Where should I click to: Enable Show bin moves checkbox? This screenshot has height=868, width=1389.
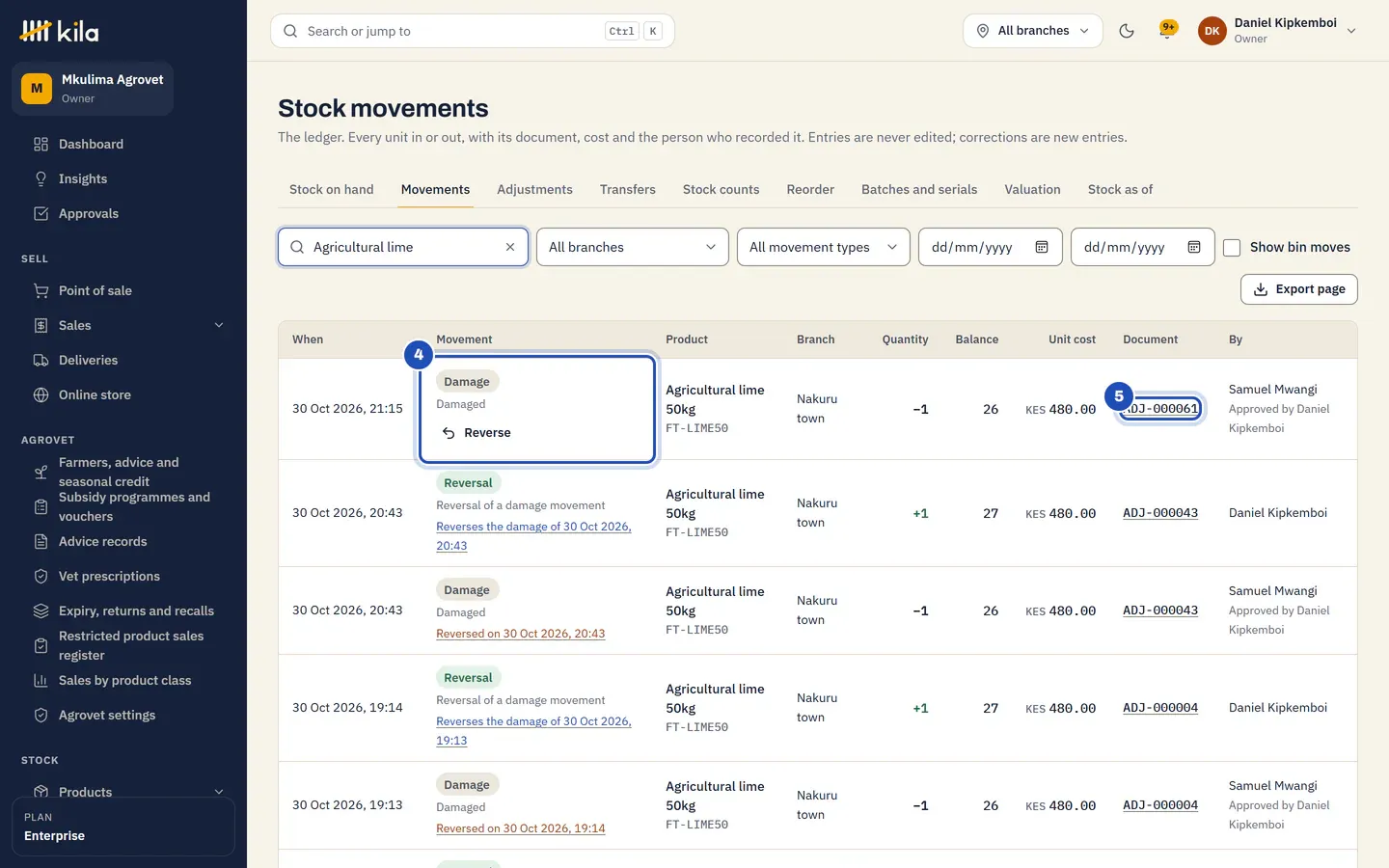coord(1232,248)
